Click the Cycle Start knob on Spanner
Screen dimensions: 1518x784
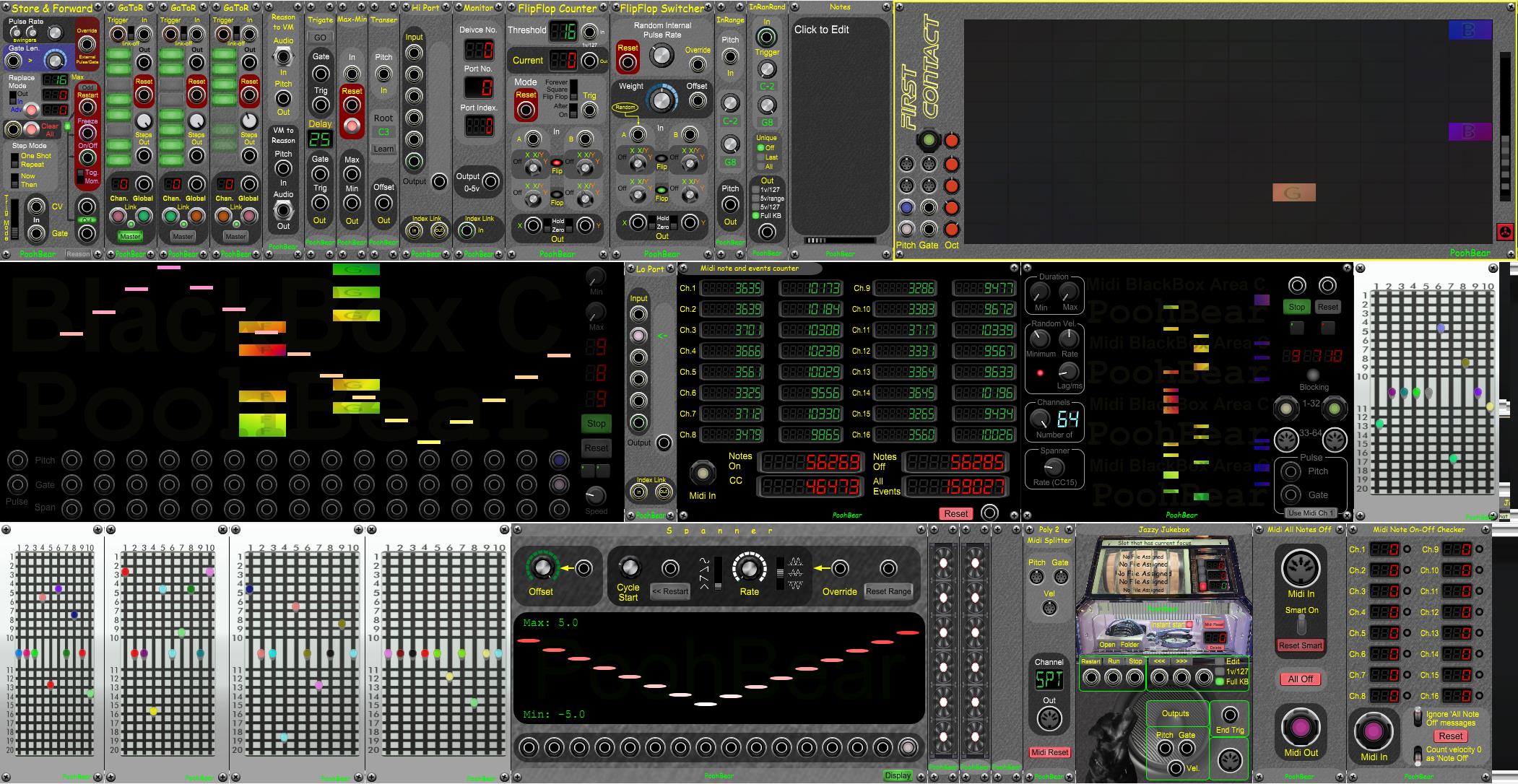630,568
